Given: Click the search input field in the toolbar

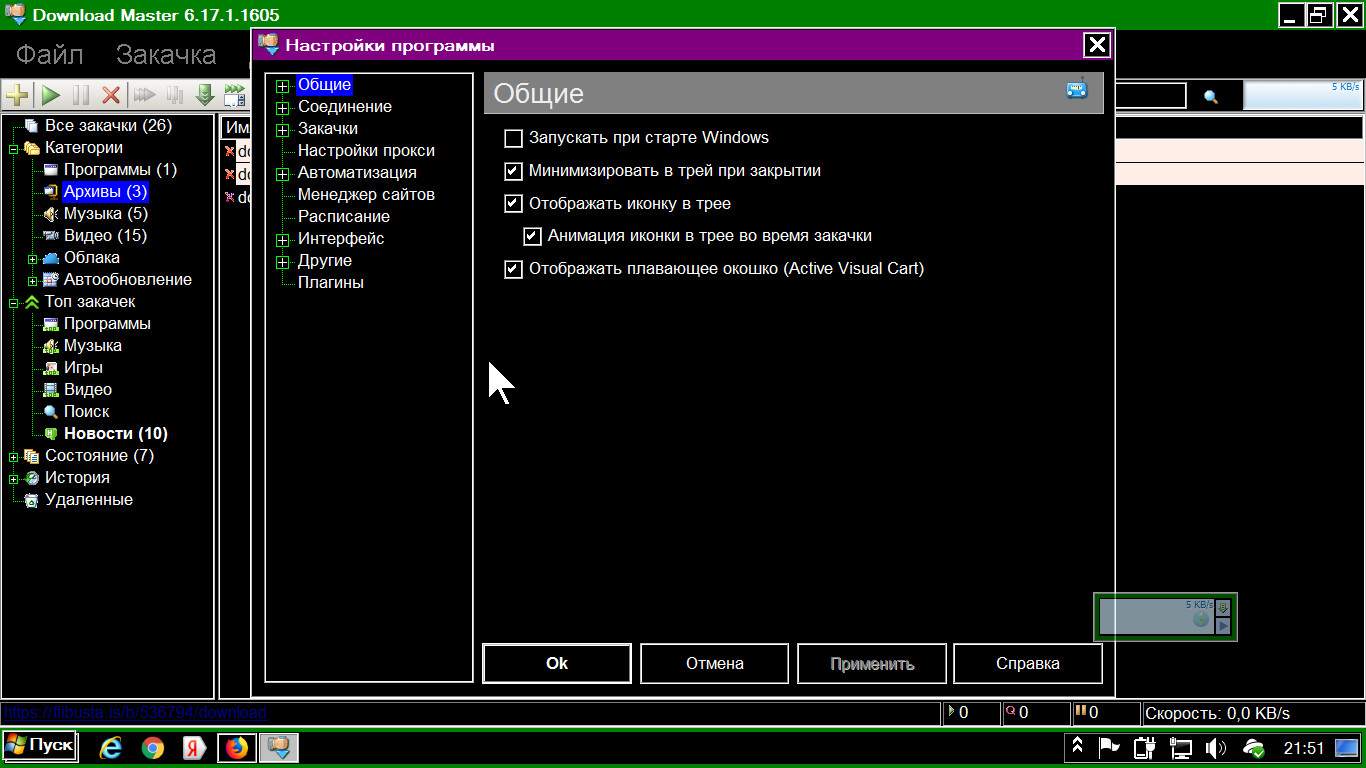Looking at the screenshot, I should (1151, 96).
